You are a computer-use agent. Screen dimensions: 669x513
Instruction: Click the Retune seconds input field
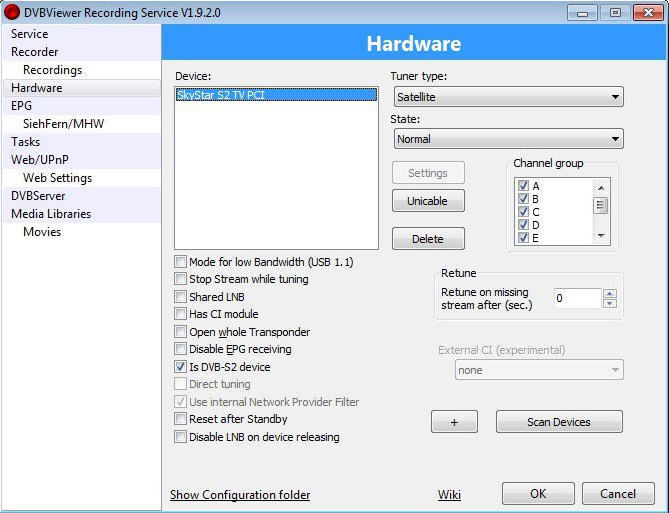tap(577, 298)
